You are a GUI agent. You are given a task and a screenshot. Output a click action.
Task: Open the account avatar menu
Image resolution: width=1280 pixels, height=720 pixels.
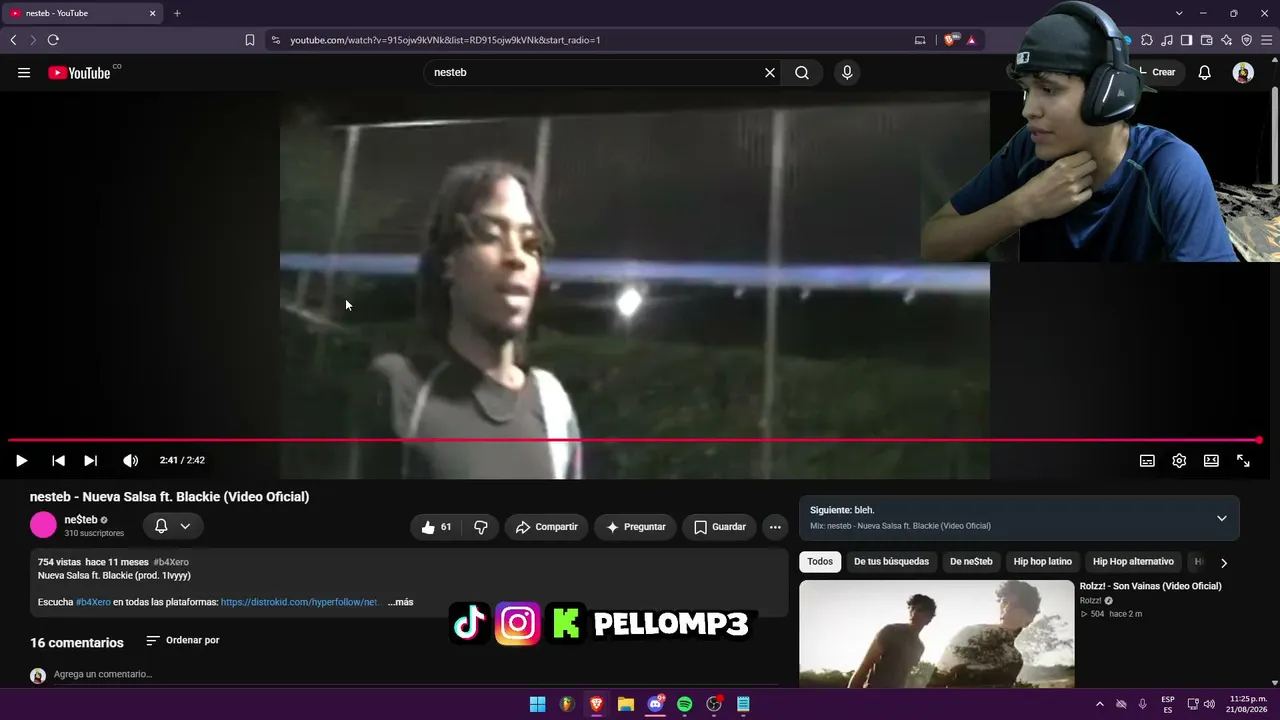[1243, 72]
